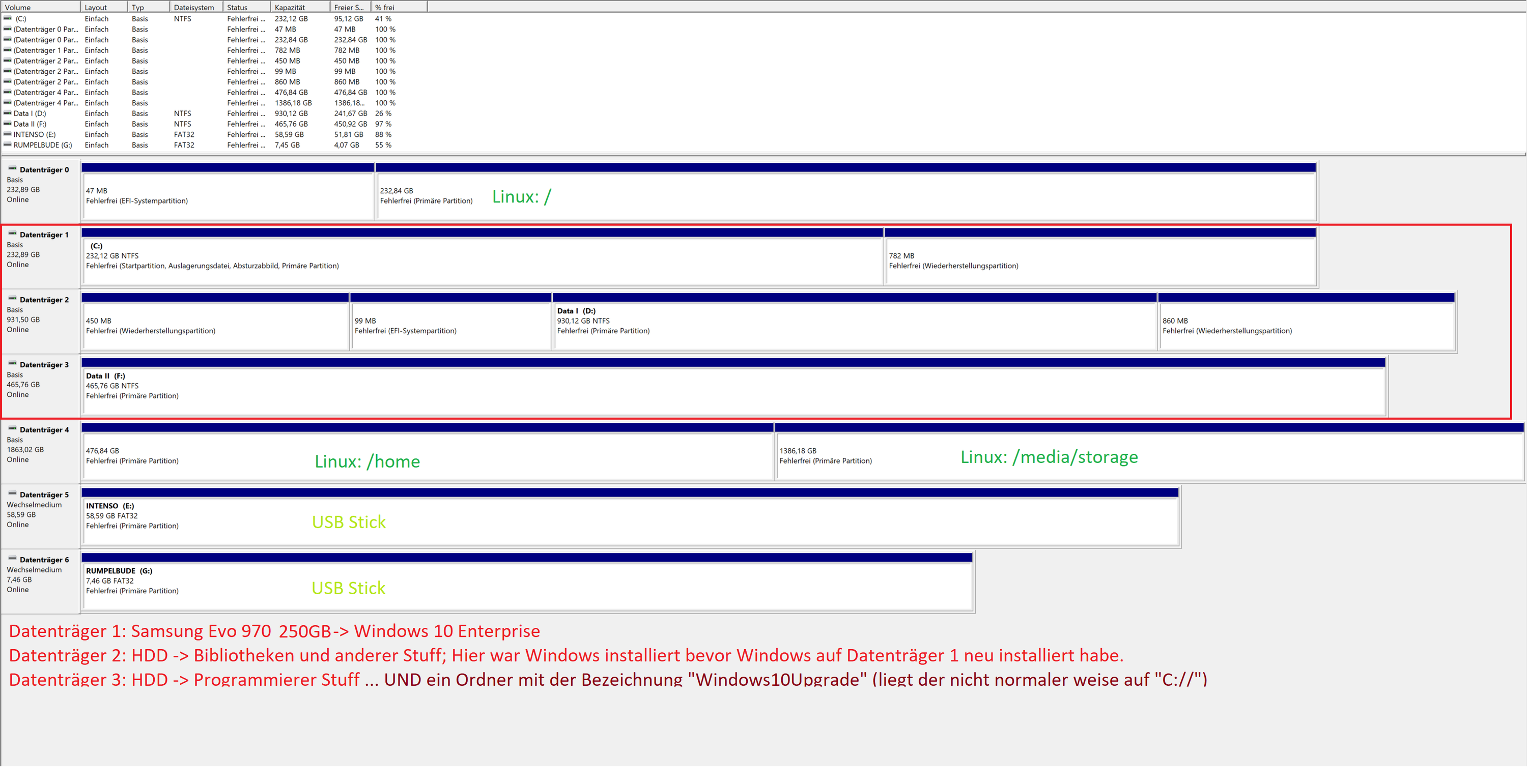Select the INTENSO (E:) 58,59 GB FAT32 block
The width and height of the screenshot is (1527, 784).
click(x=631, y=517)
